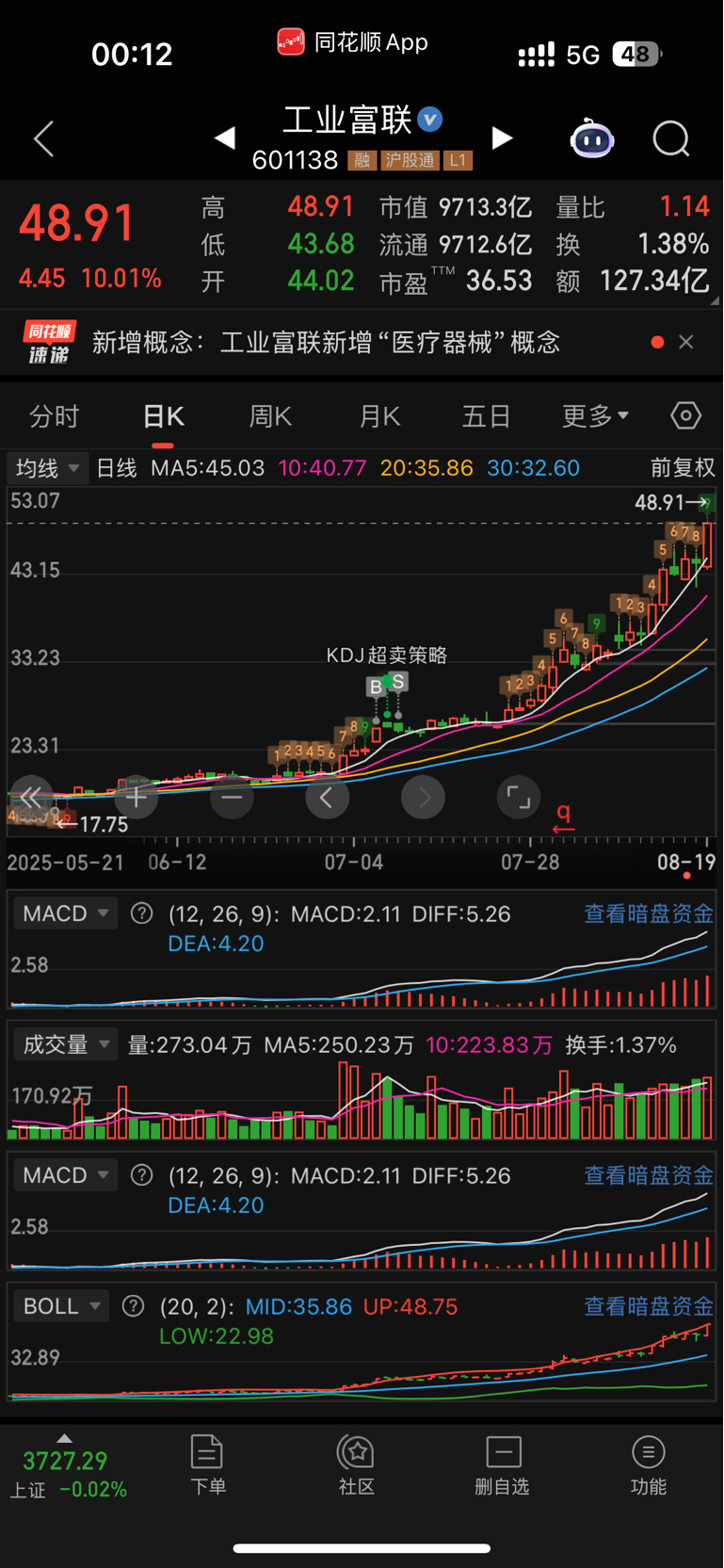This screenshot has width=724, height=1568.
Task: Open the 成交量 indicator selector
Action: 66,1044
